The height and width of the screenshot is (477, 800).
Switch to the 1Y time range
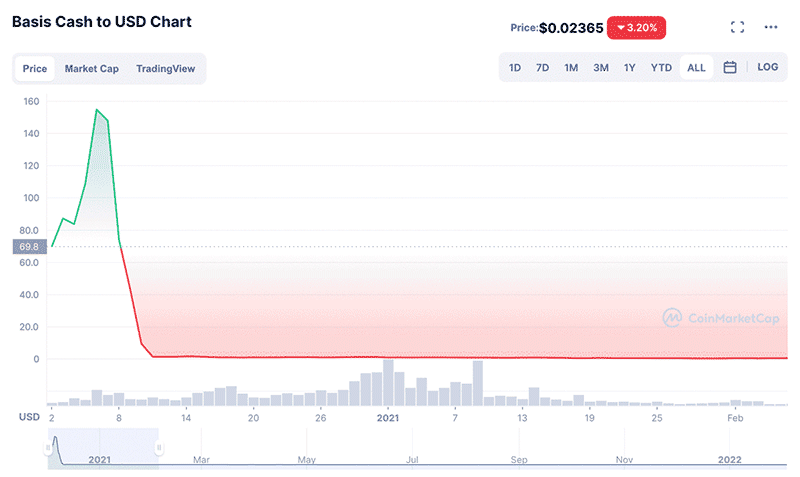[630, 67]
